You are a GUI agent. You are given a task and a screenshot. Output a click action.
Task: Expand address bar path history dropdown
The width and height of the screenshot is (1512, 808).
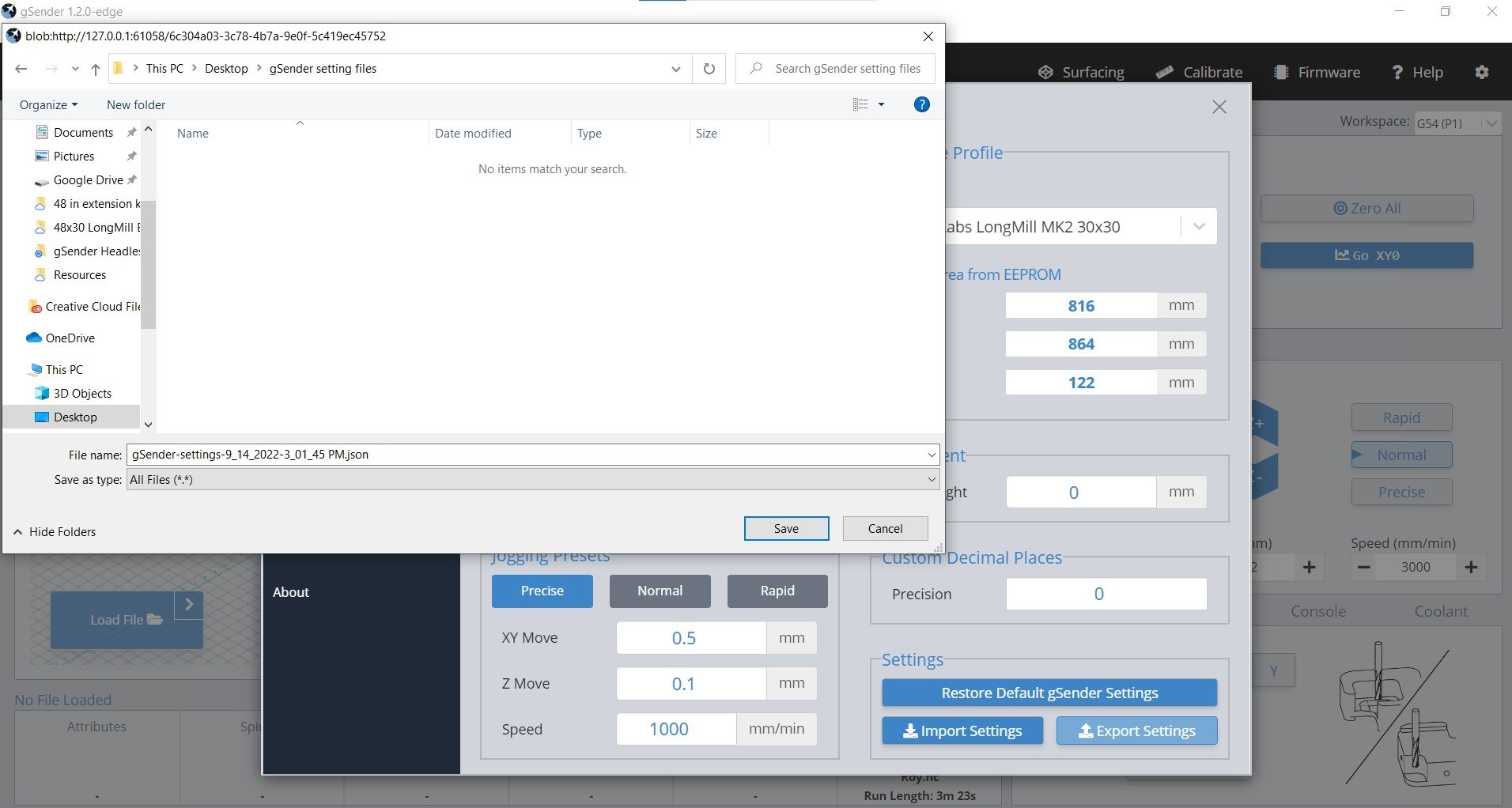pyautogui.click(x=676, y=69)
